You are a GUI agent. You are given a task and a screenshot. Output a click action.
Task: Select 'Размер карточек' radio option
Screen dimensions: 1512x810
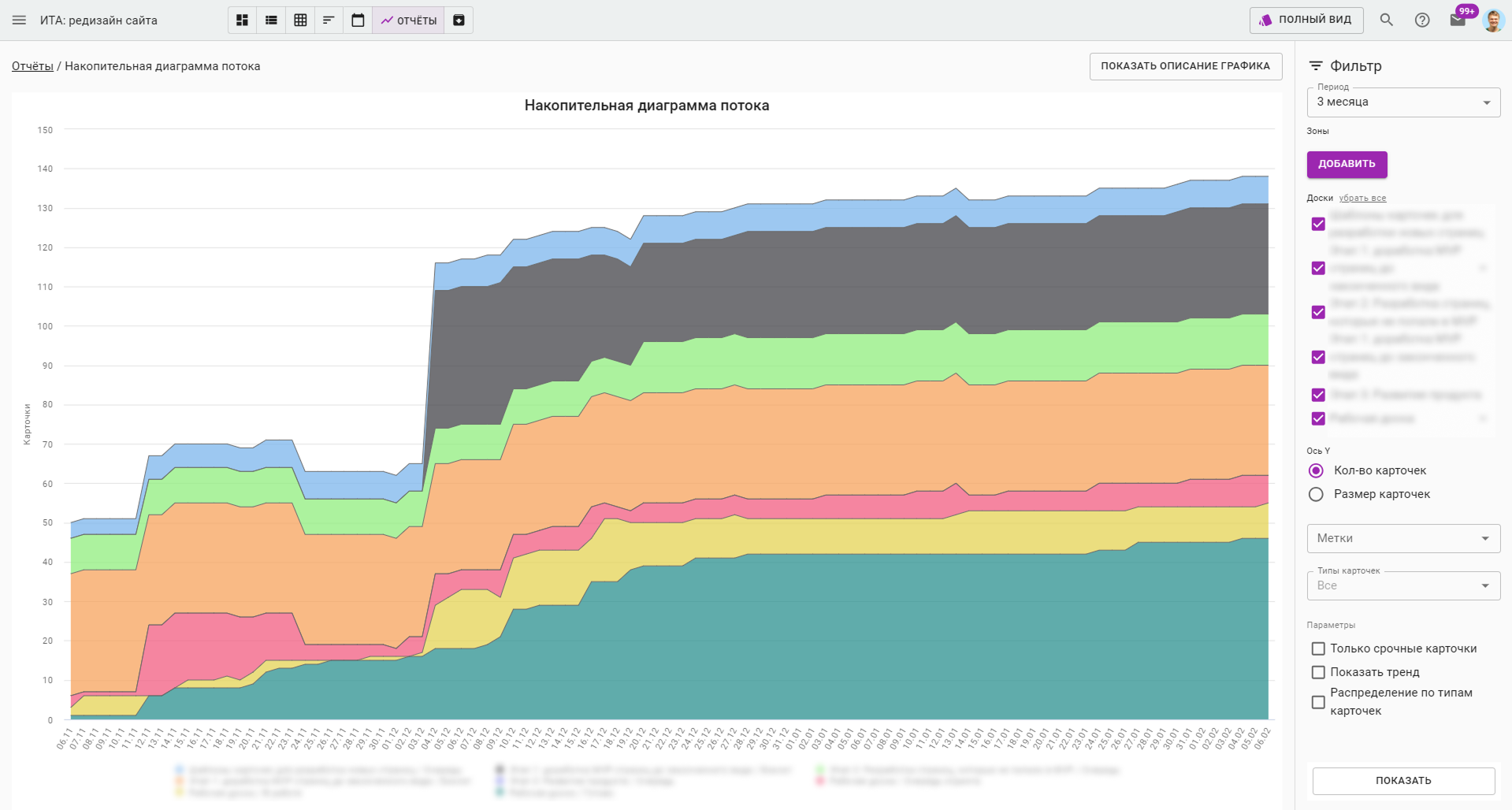coord(1316,494)
